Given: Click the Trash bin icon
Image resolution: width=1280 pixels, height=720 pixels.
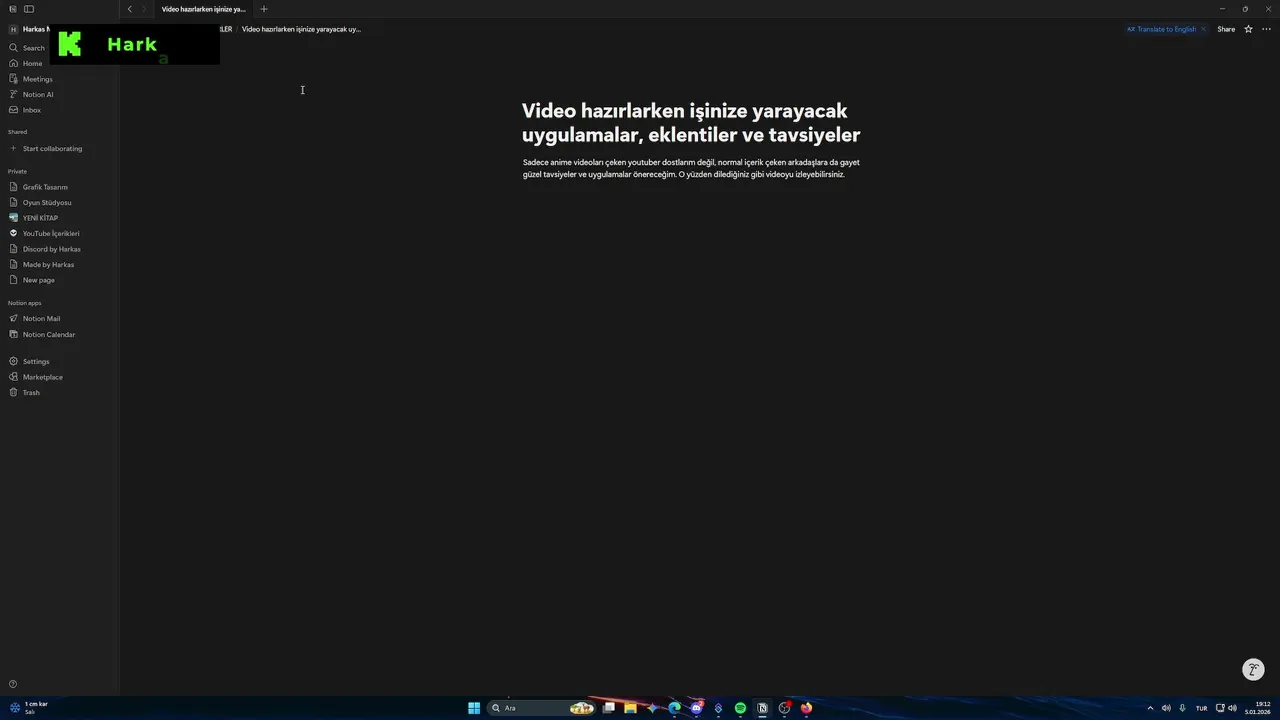Looking at the screenshot, I should (13, 393).
